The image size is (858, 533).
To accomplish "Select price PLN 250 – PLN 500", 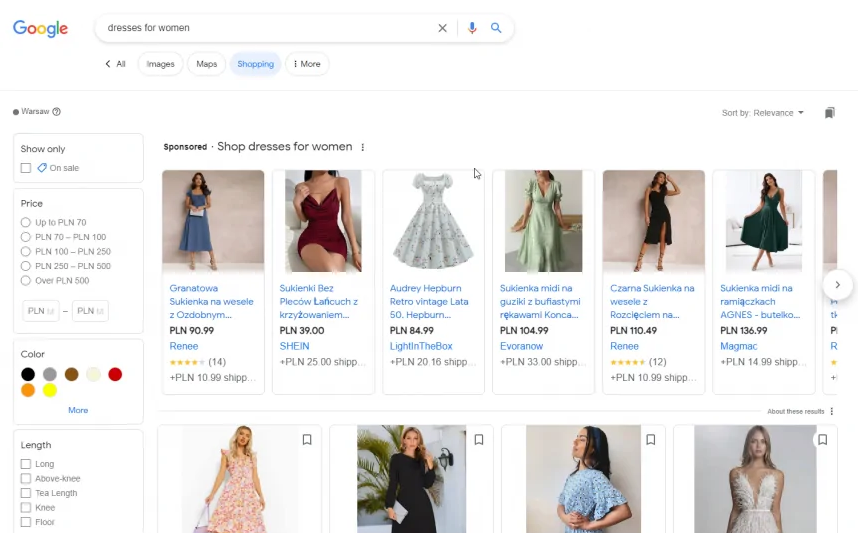I will point(26,266).
